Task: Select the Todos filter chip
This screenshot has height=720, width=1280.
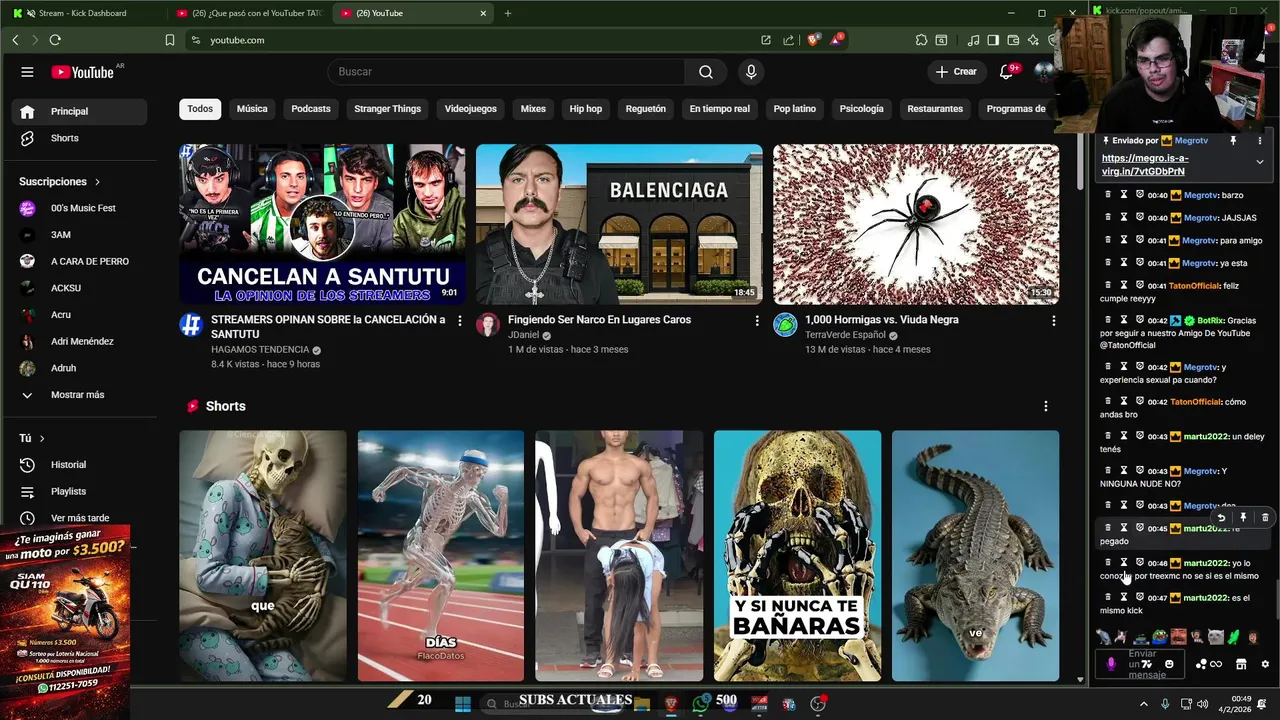Action: (200, 109)
